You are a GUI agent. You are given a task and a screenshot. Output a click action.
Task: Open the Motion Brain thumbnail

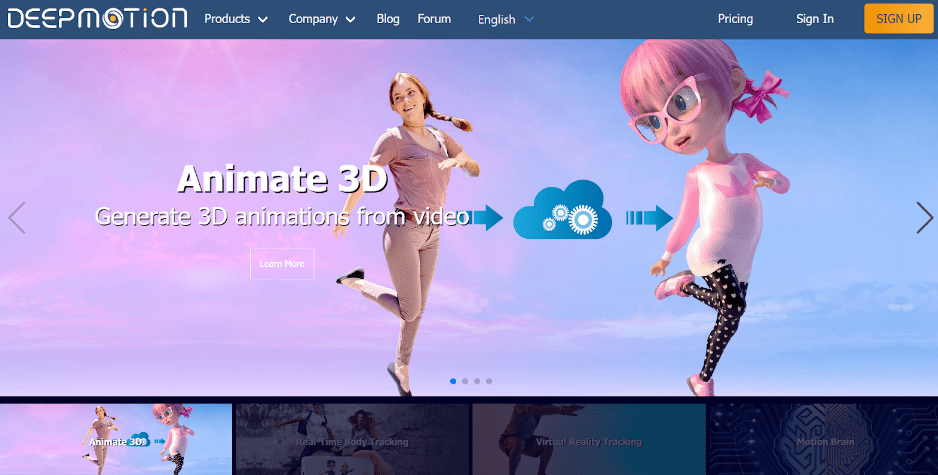823,439
